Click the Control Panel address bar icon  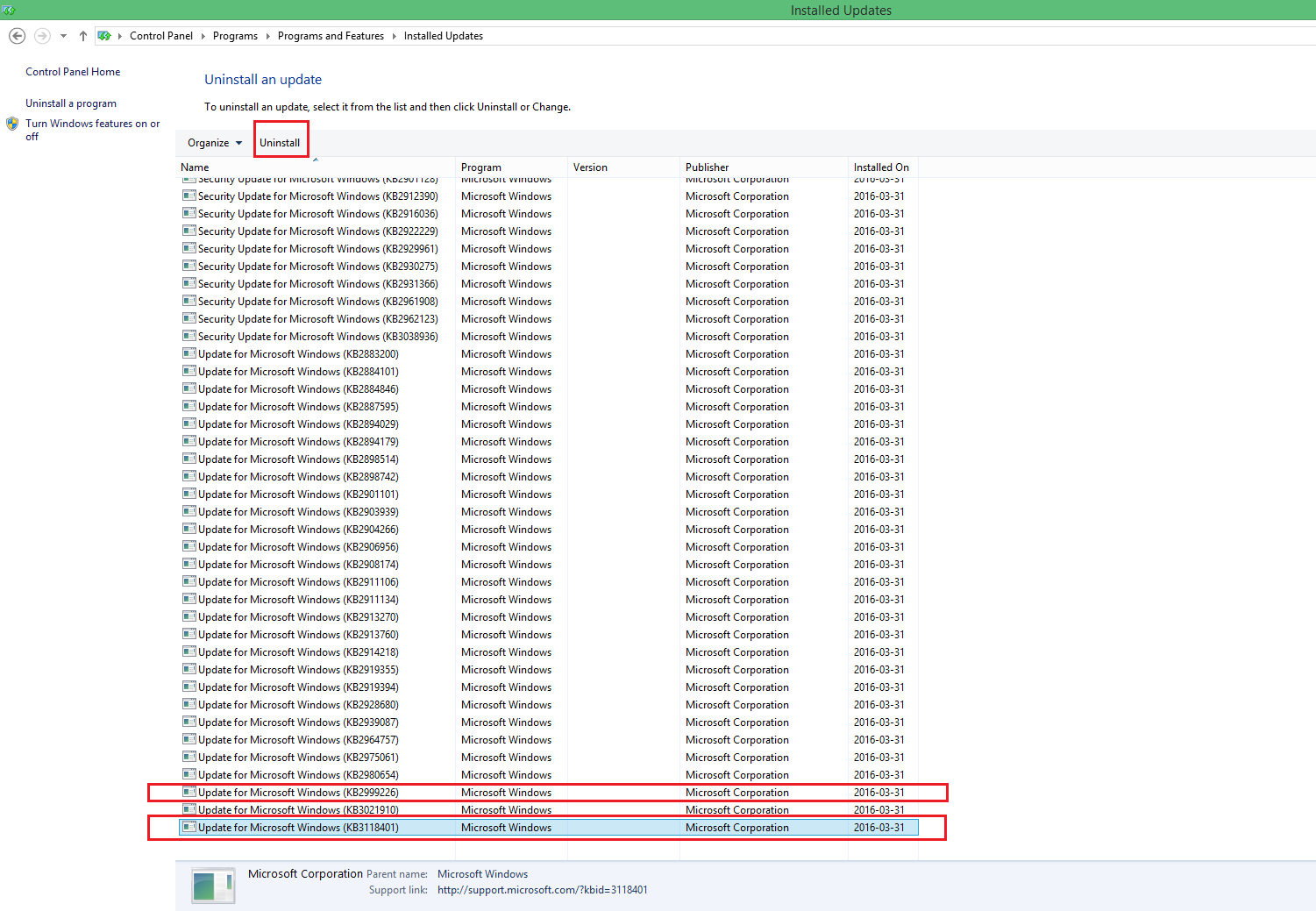coord(104,36)
